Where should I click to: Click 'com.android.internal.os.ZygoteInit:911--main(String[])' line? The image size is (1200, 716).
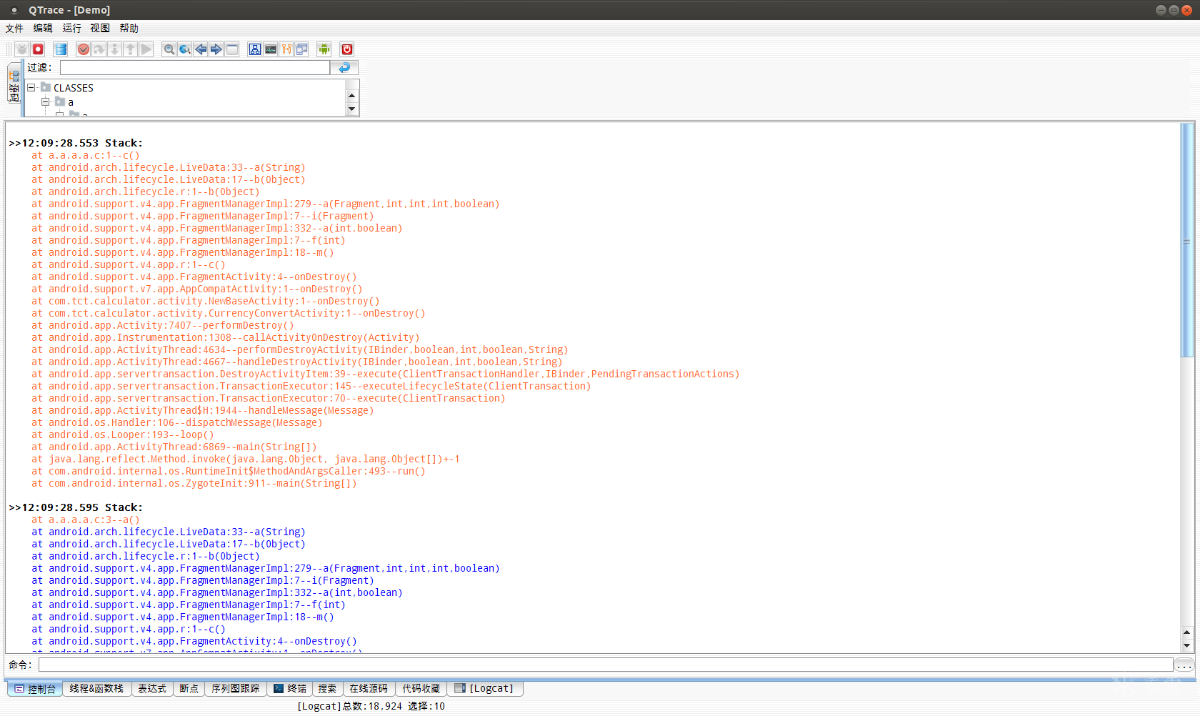point(194,483)
